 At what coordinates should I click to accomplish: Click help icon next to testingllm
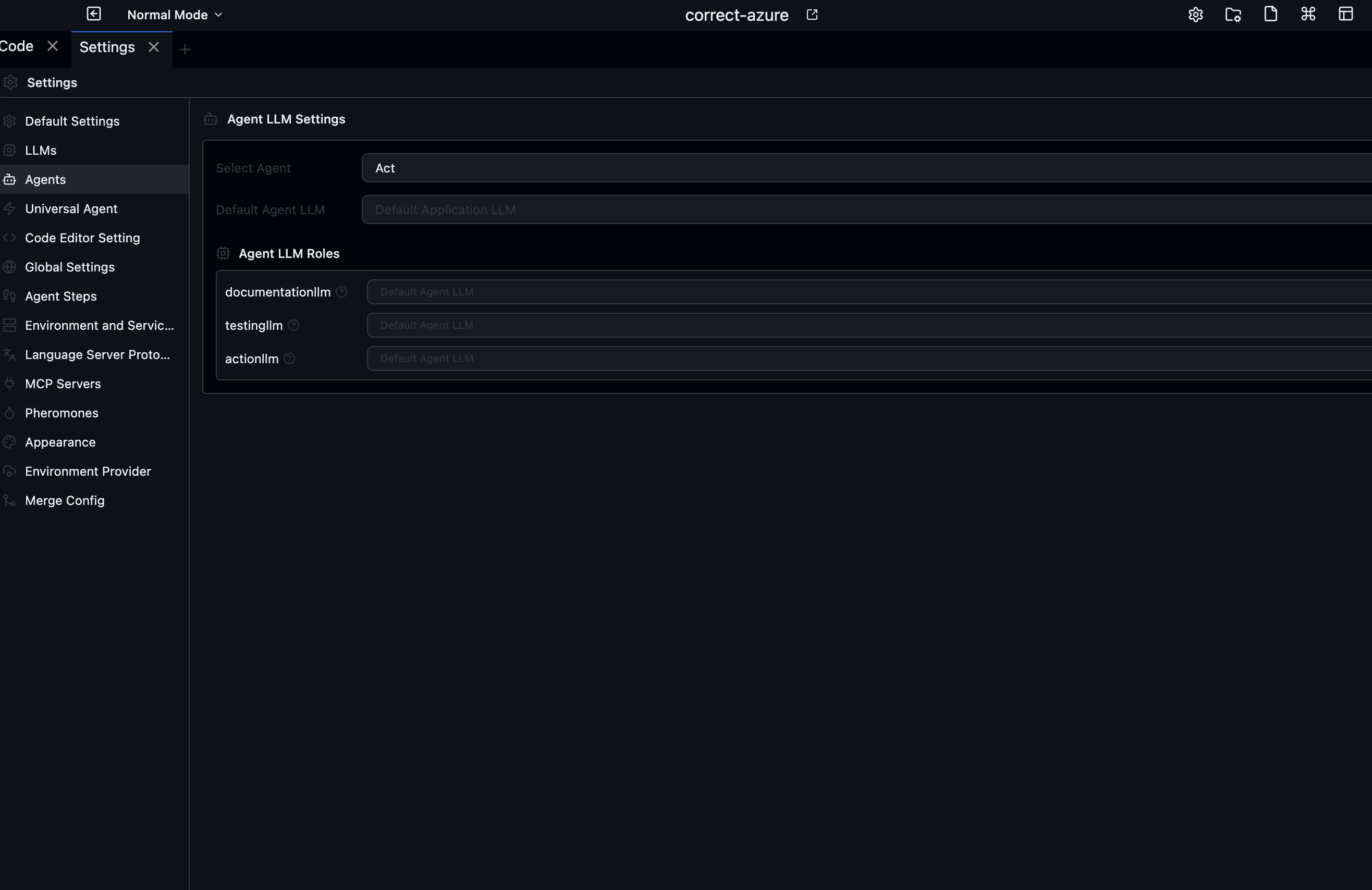tap(293, 326)
